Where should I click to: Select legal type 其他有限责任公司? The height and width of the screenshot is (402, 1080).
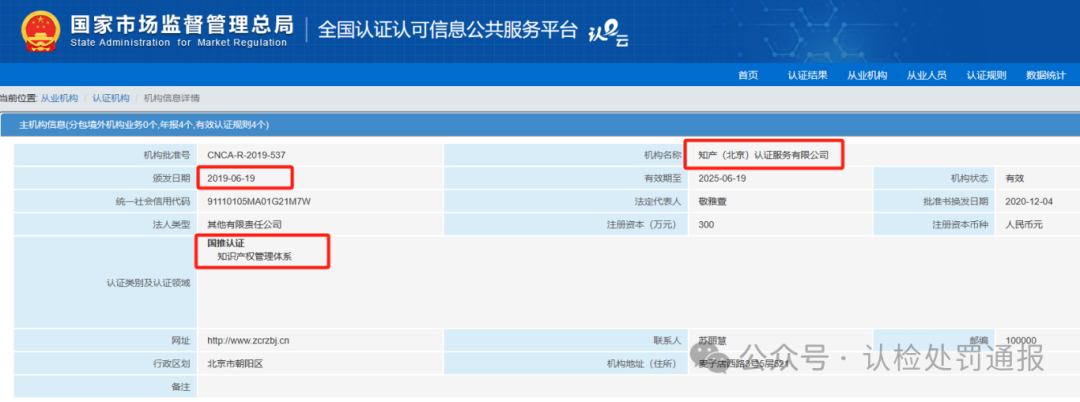click(245, 224)
